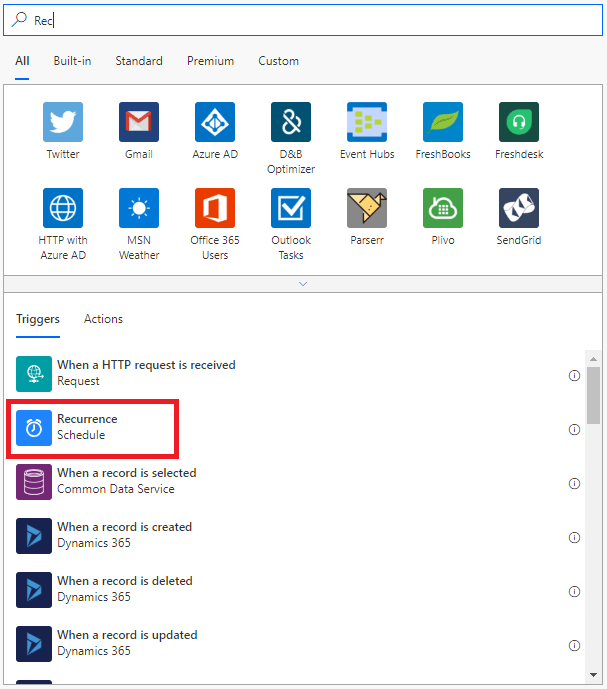
Task: Show info for record is selected trigger
Action: [574, 484]
